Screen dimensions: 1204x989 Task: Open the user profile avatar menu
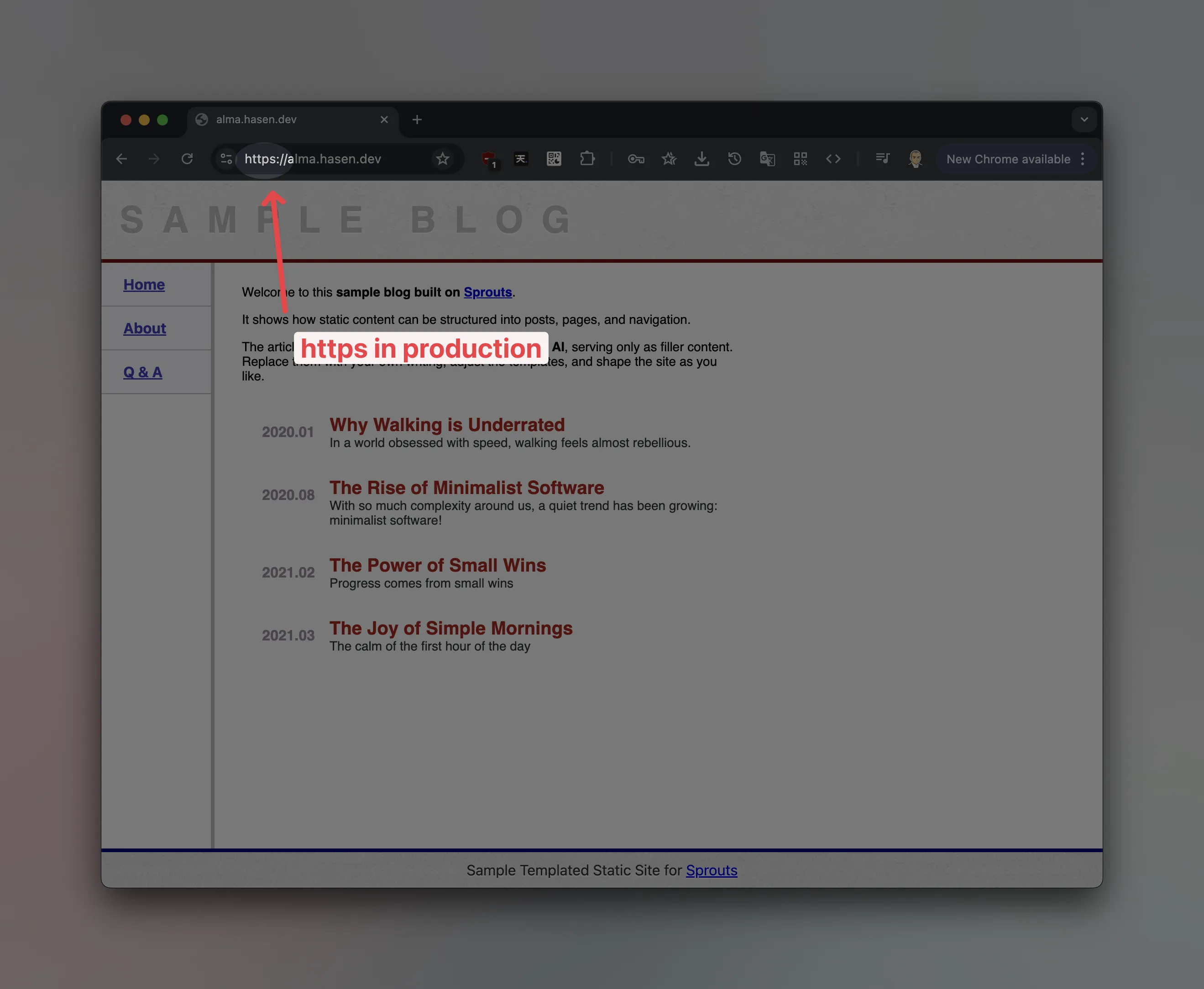[x=915, y=159]
